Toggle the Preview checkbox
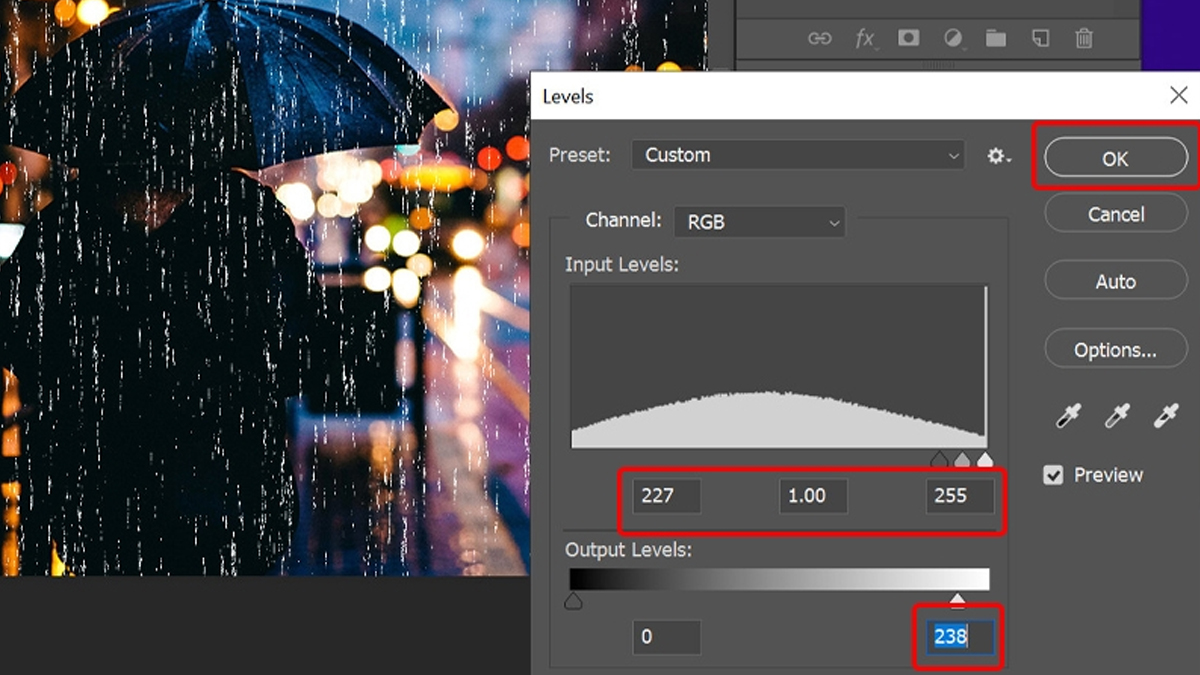The width and height of the screenshot is (1200, 675). pyautogui.click(x=1053, y=475)
